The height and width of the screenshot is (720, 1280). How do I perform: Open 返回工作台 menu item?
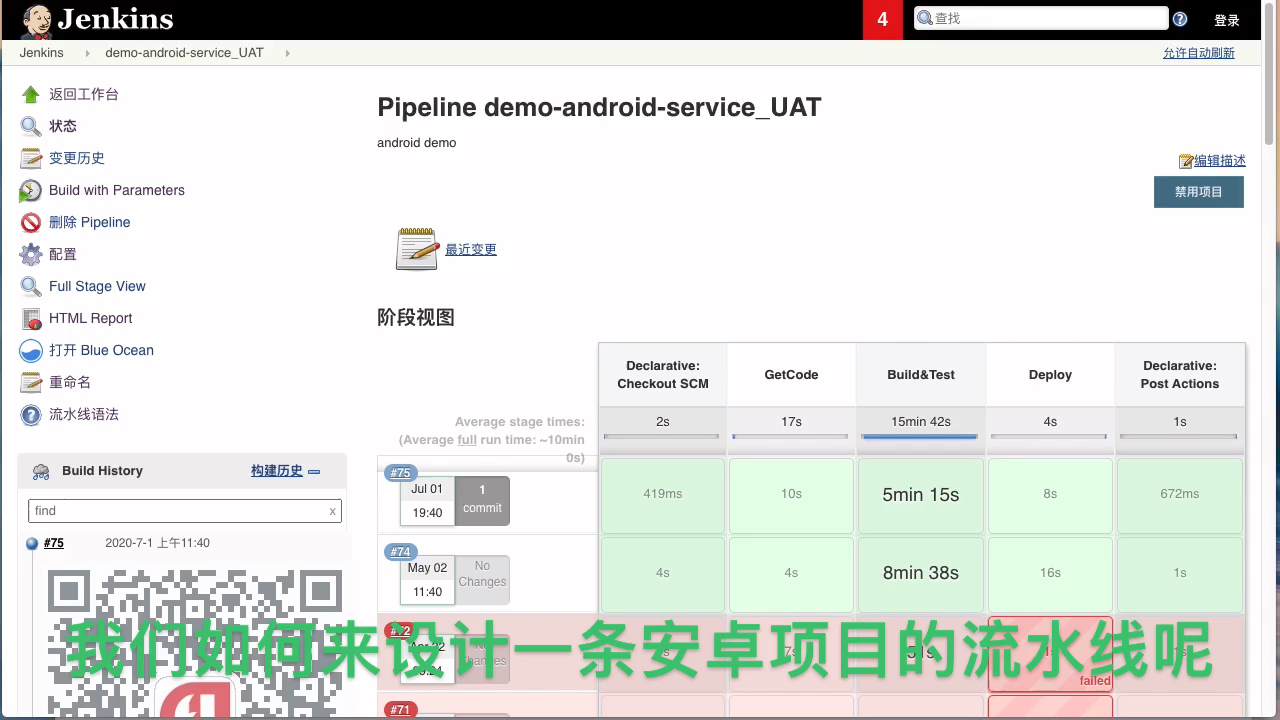[84, 94]
